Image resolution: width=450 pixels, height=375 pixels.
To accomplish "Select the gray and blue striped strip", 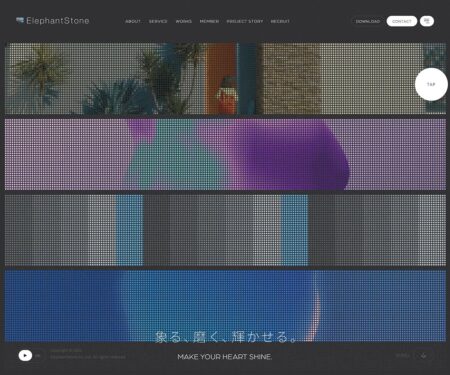I will coord(225,230).
